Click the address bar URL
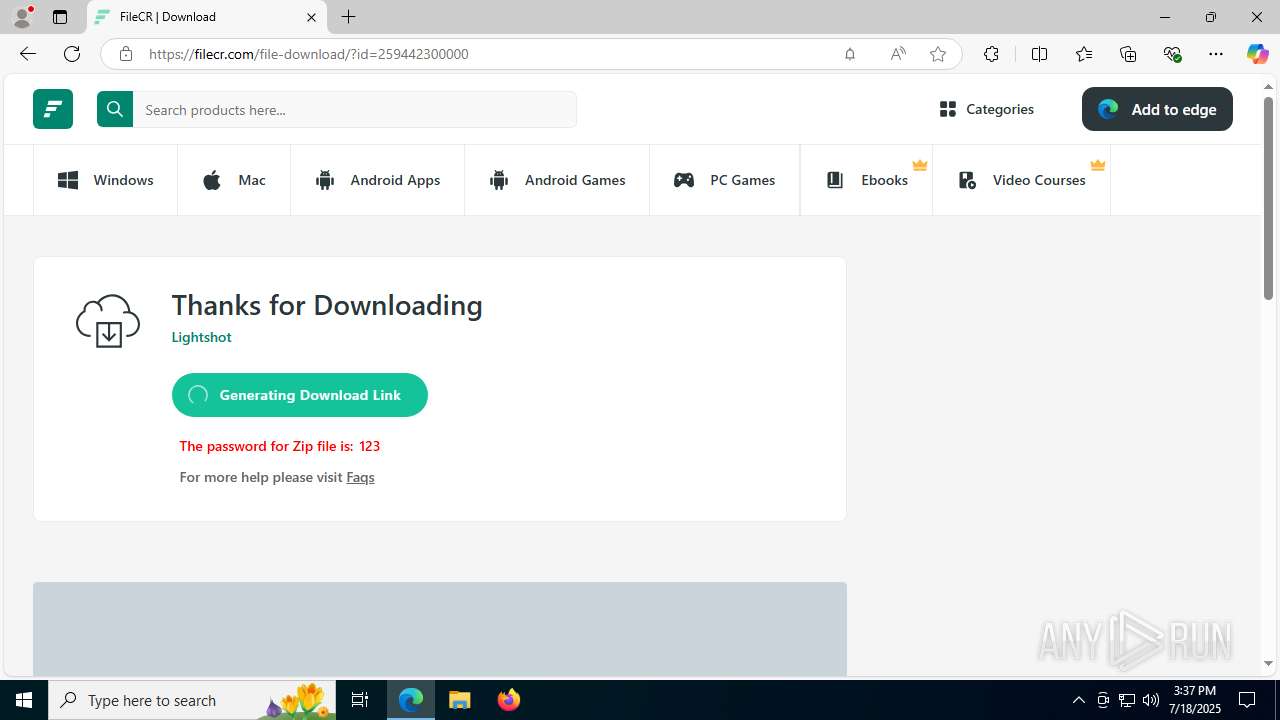This screenshot has height=720, width=1280. [x=308, y=54]
